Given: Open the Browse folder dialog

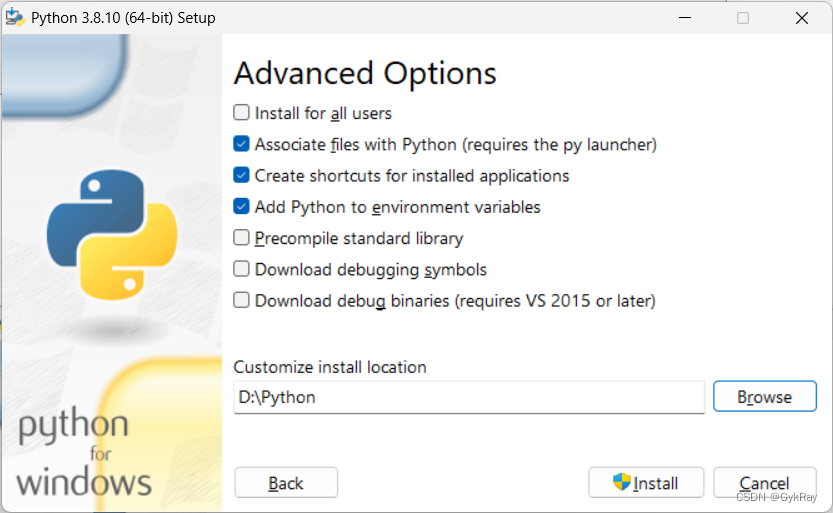Looking at the screenshot, I should (764, 396).
